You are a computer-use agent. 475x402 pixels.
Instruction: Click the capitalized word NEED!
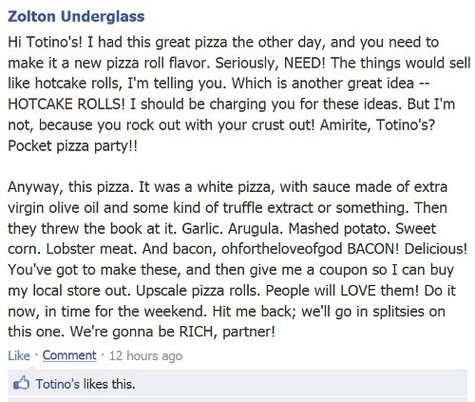click(304, 63)
